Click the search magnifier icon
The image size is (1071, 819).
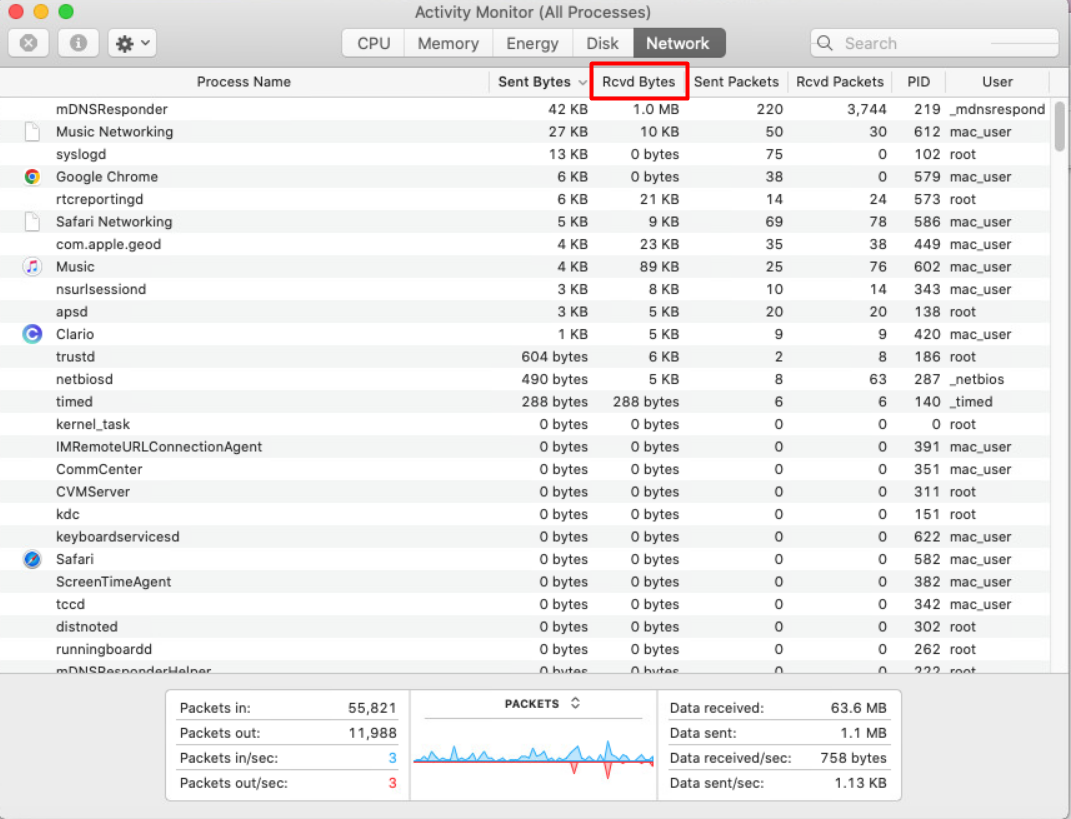824,43
